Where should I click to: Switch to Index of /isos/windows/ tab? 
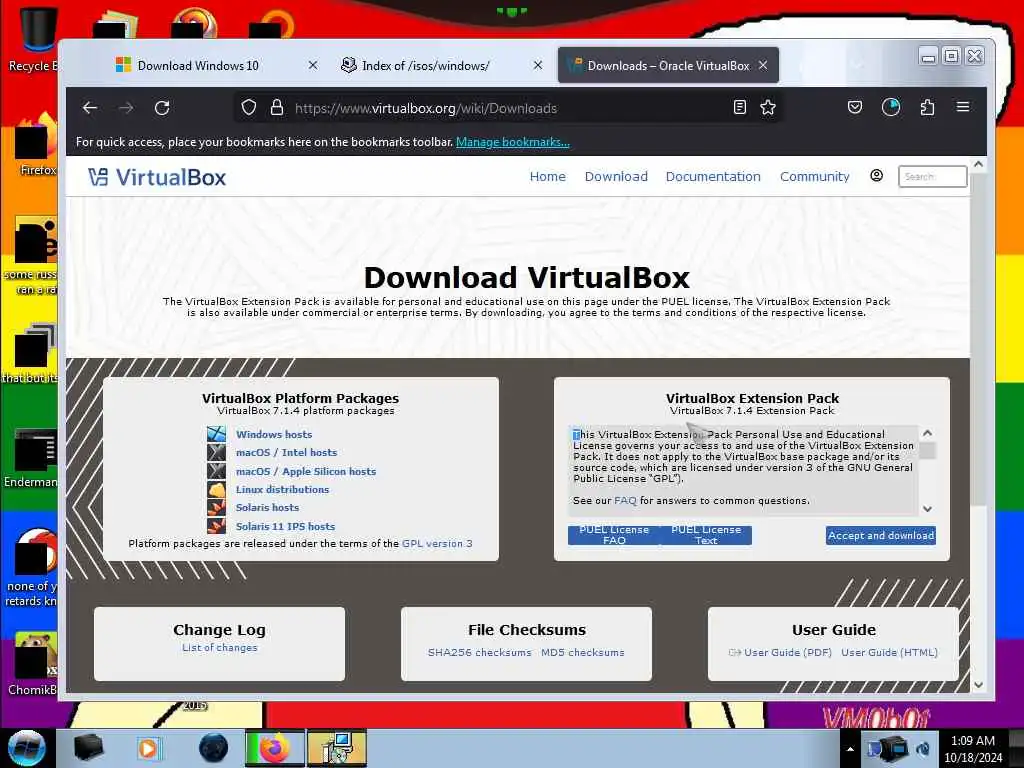[x=425, y=65]
